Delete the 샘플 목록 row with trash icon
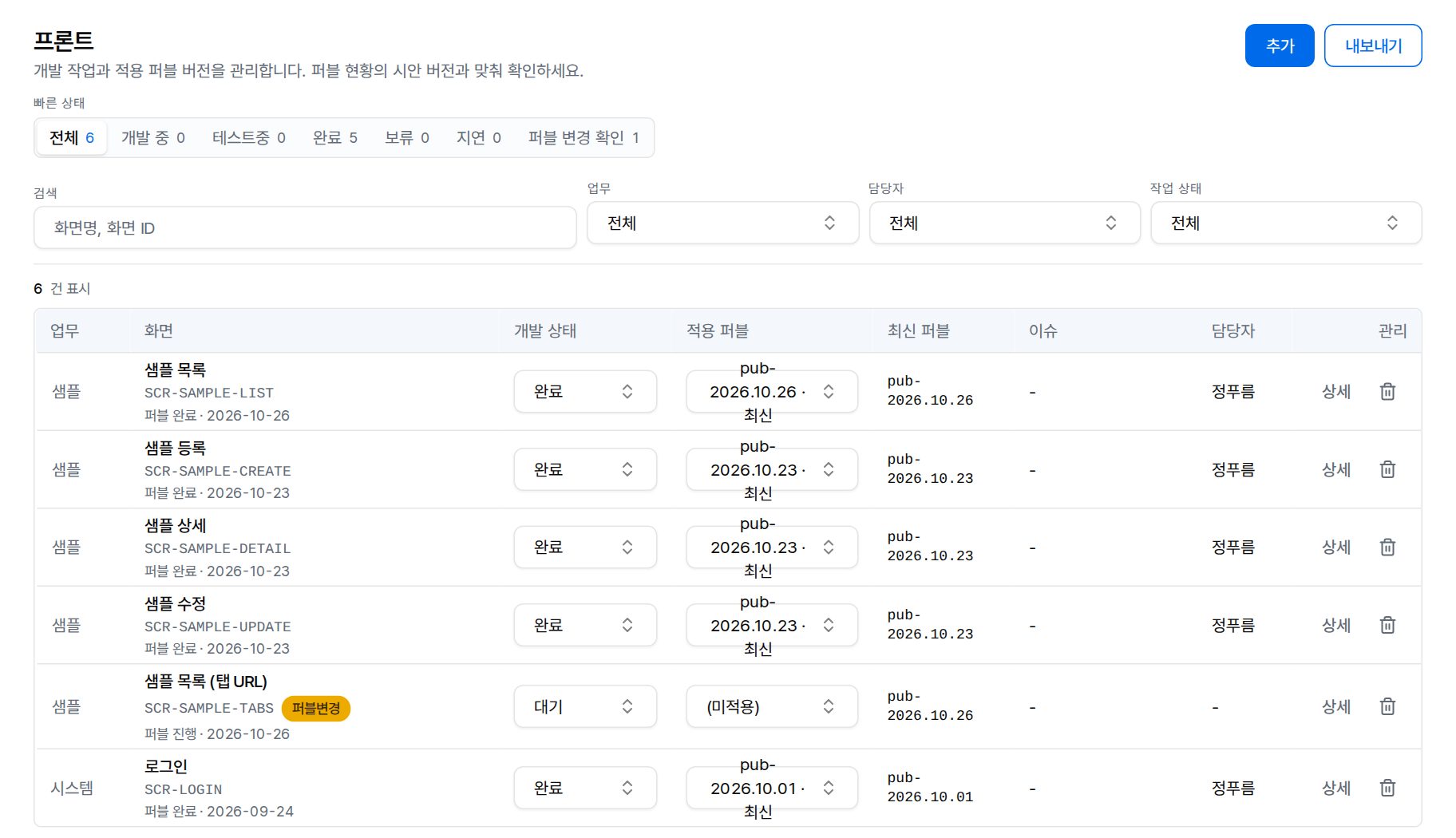This screenshot has width=1456, height=838. click(1387, 391)
